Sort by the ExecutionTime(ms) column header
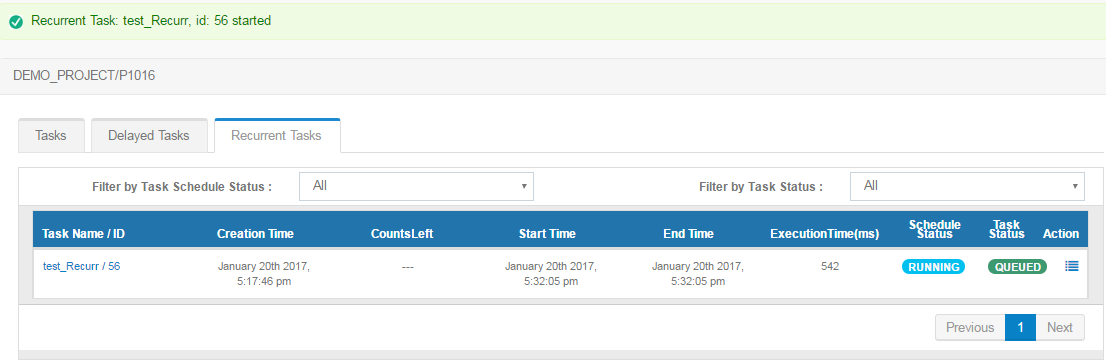 coord(825,234)
